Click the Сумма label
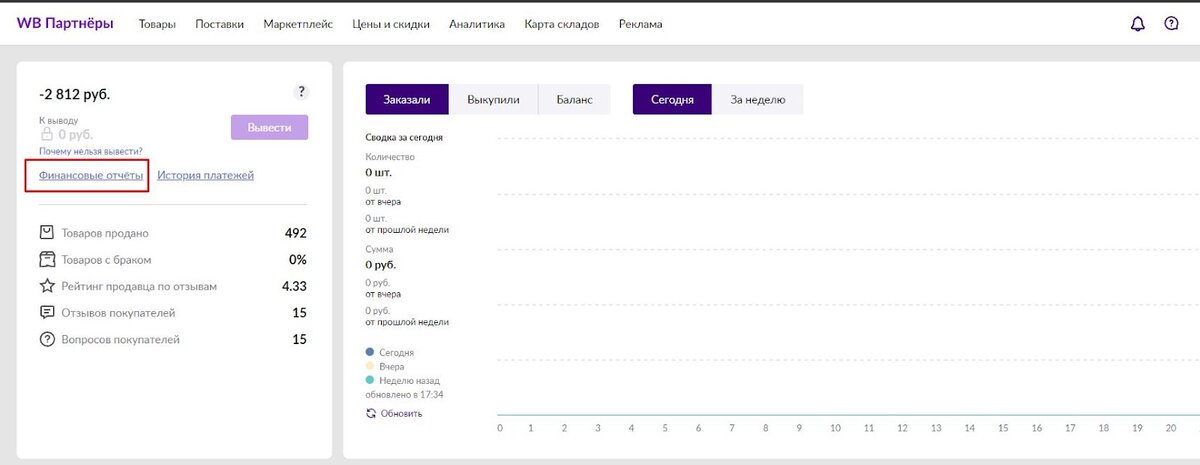The height and width of the screenshot is (465, 1200). (380, 249)
